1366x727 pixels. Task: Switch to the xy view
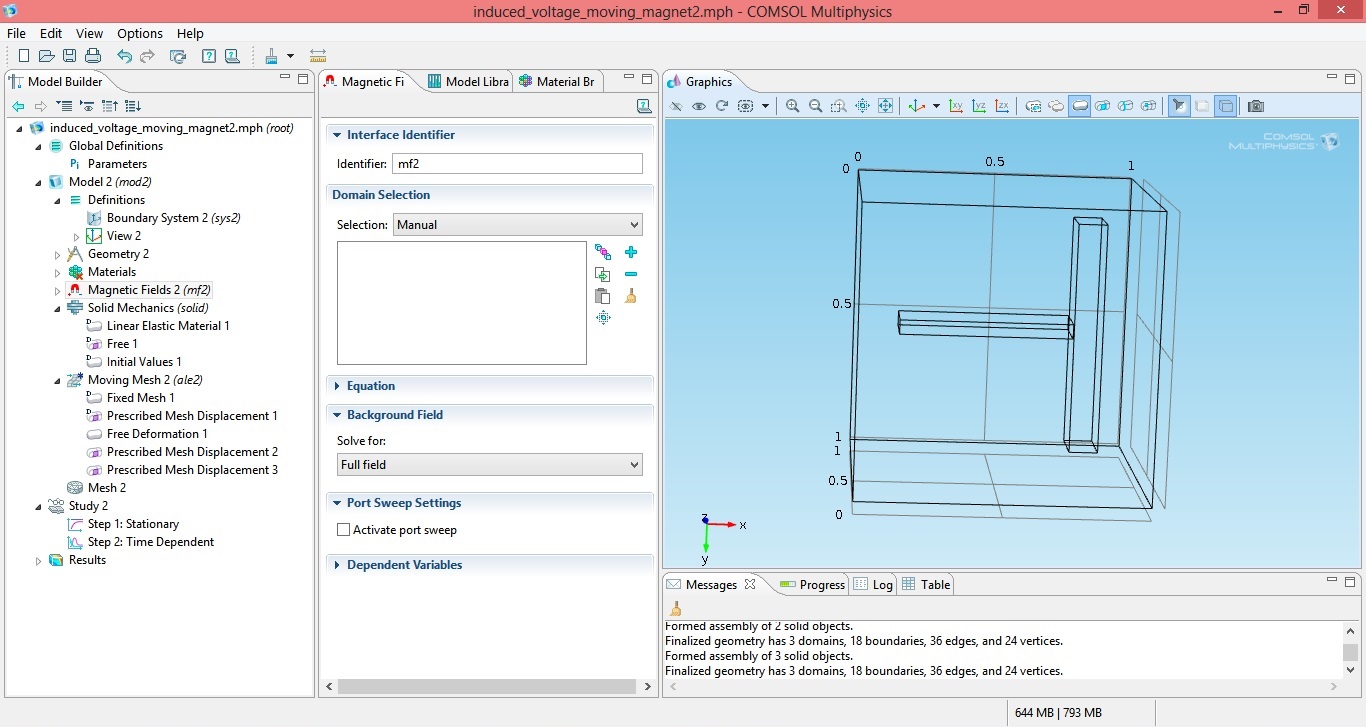(x=956, y=106)
